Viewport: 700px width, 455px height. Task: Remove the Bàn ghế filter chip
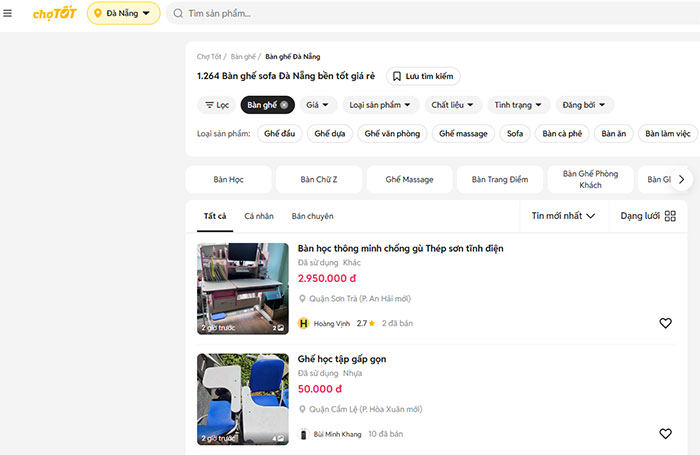coord(284,105)
